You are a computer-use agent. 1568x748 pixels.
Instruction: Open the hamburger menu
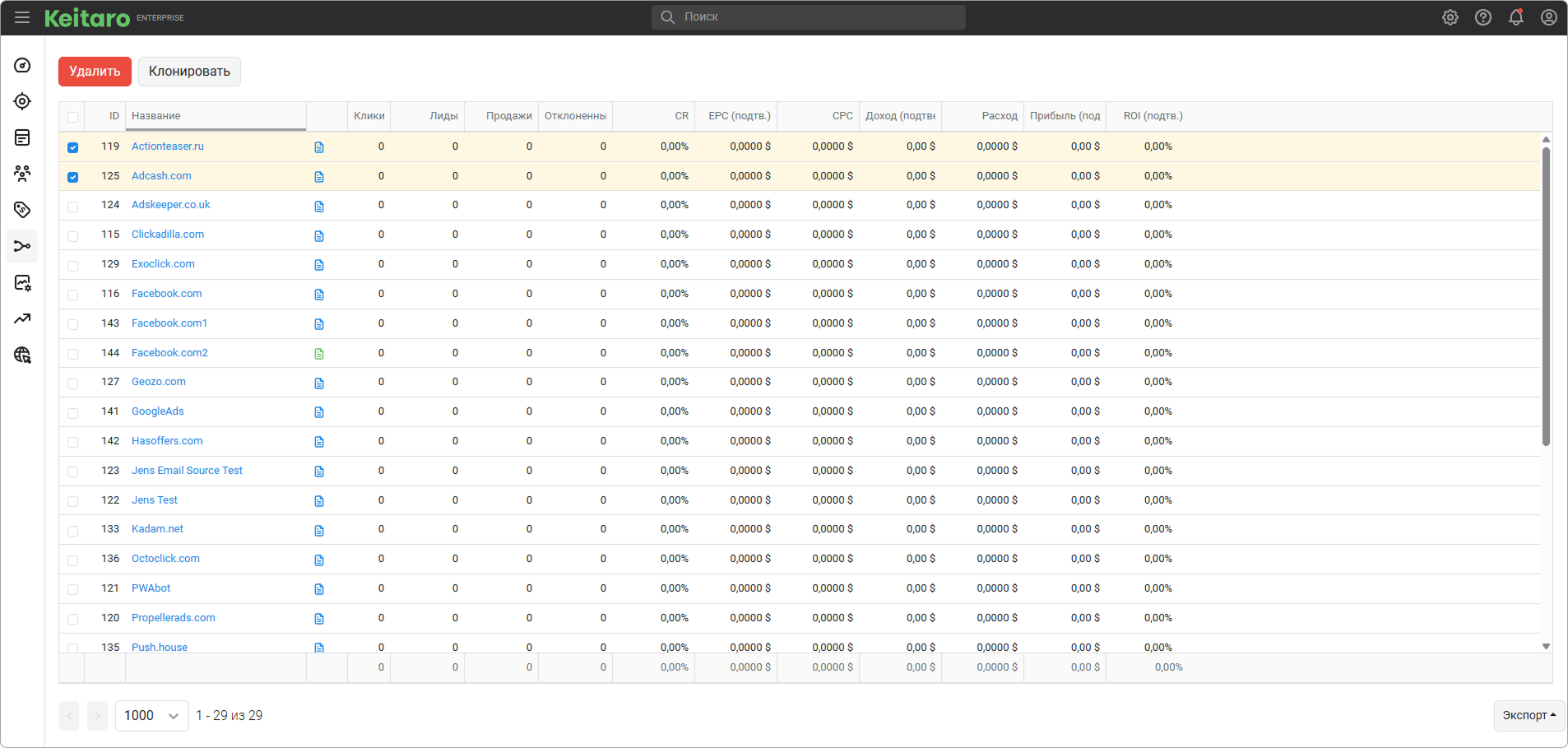22,17
